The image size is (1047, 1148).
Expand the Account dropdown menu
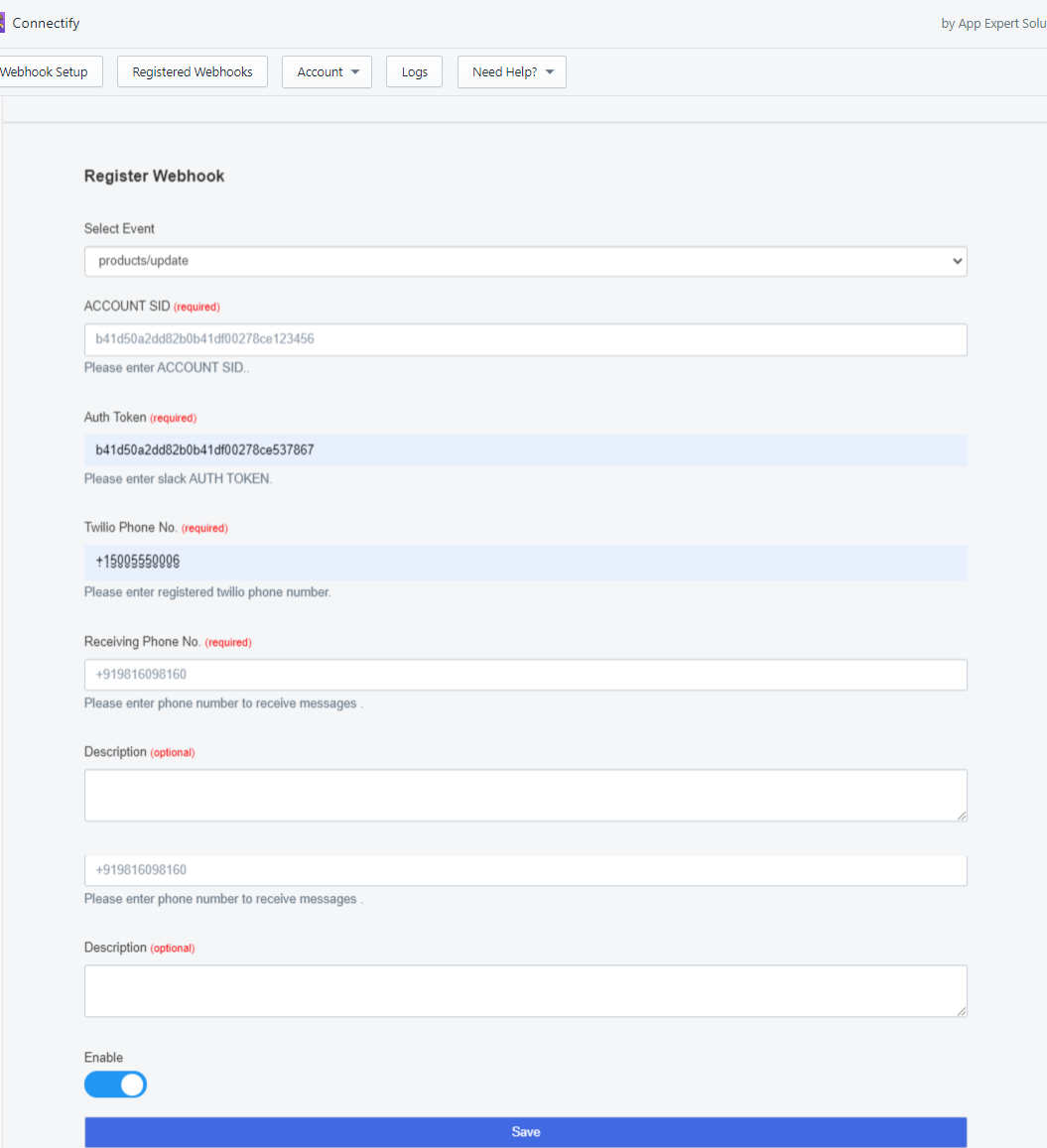(327, 71)
